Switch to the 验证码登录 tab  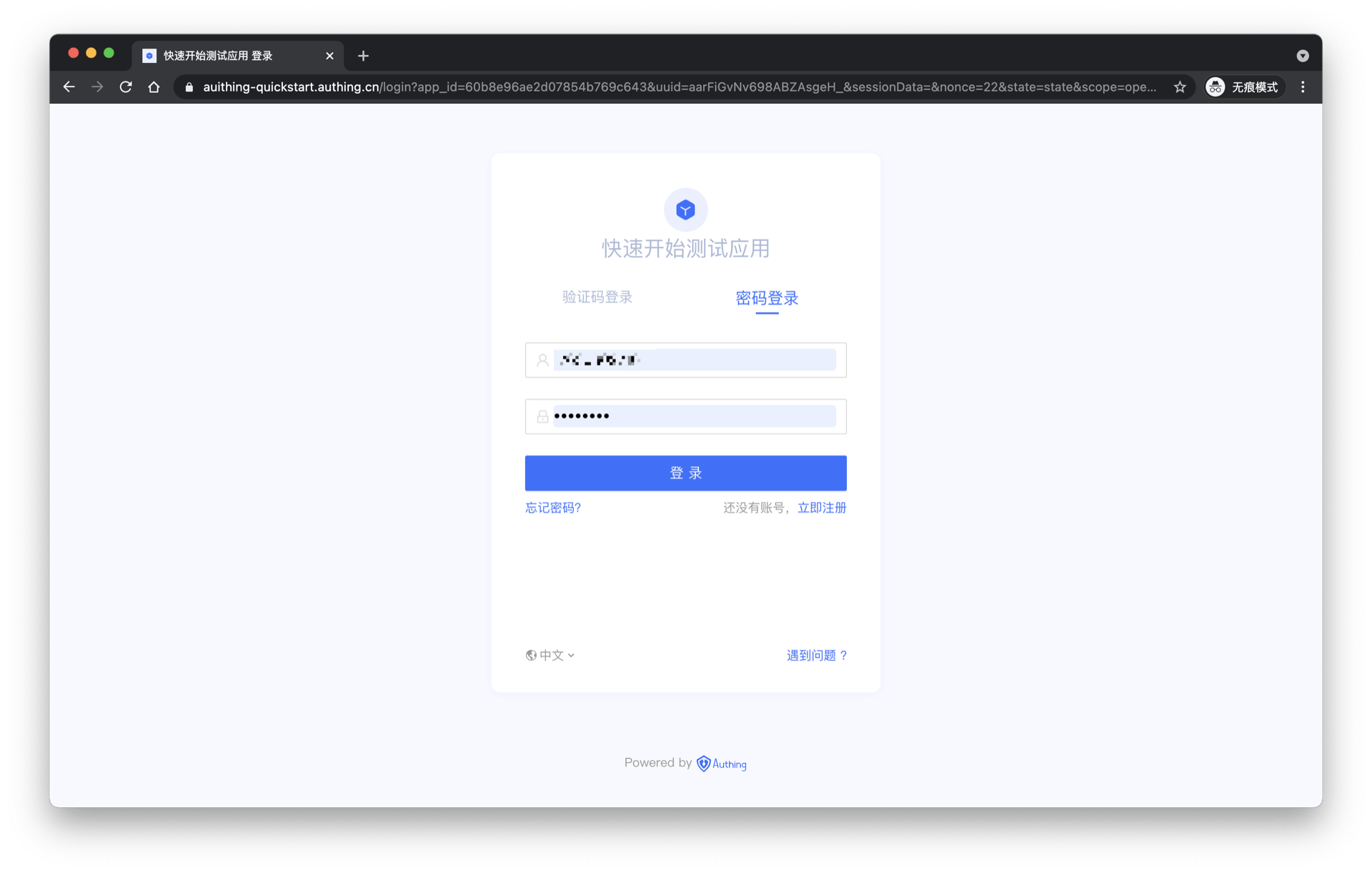point(597,297)
